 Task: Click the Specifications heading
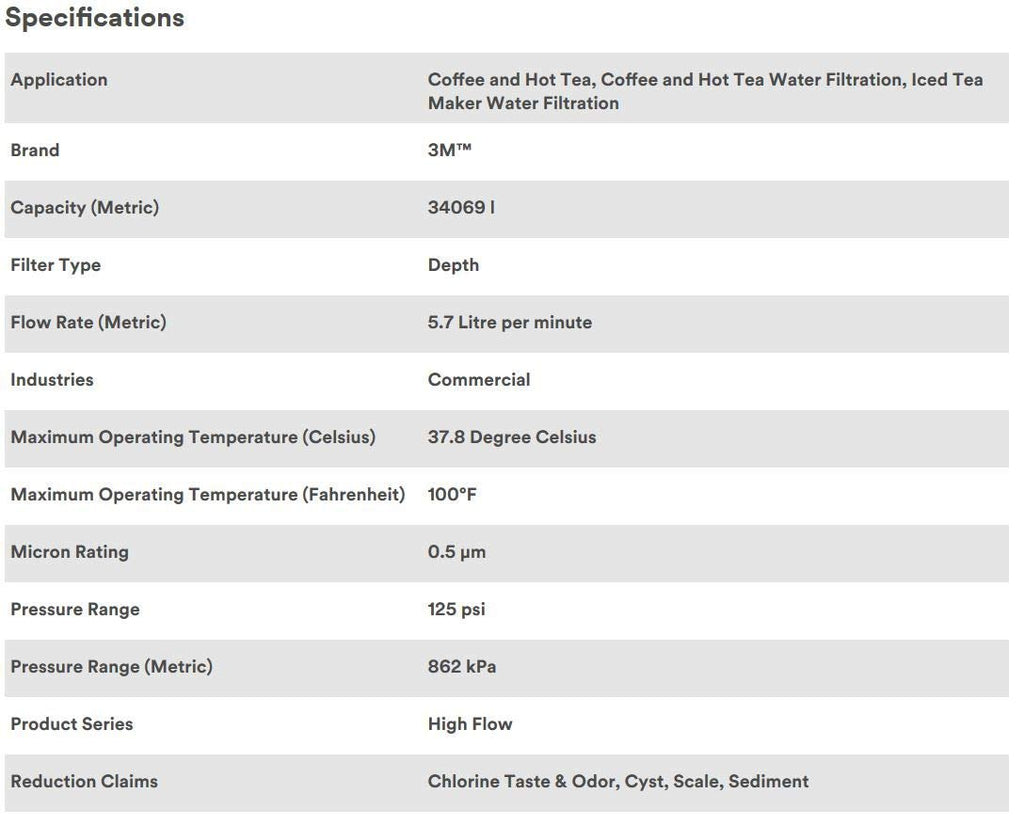click(95, 18)
